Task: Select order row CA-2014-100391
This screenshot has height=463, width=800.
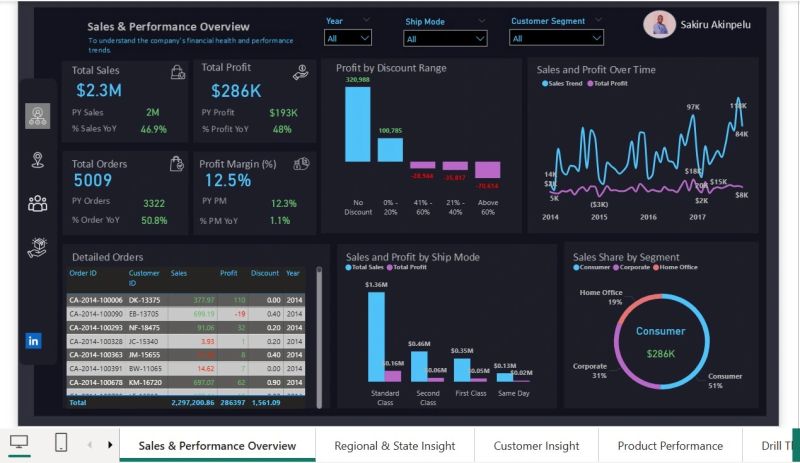Action: coord(186,369)
